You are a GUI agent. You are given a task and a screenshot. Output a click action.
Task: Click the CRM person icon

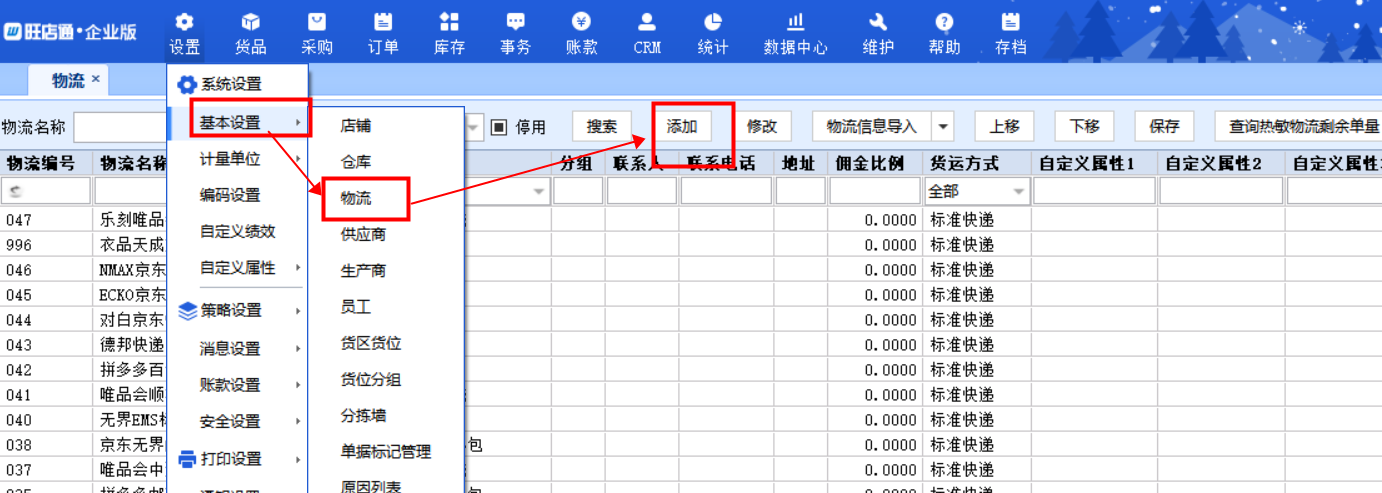tap(647, 23)
